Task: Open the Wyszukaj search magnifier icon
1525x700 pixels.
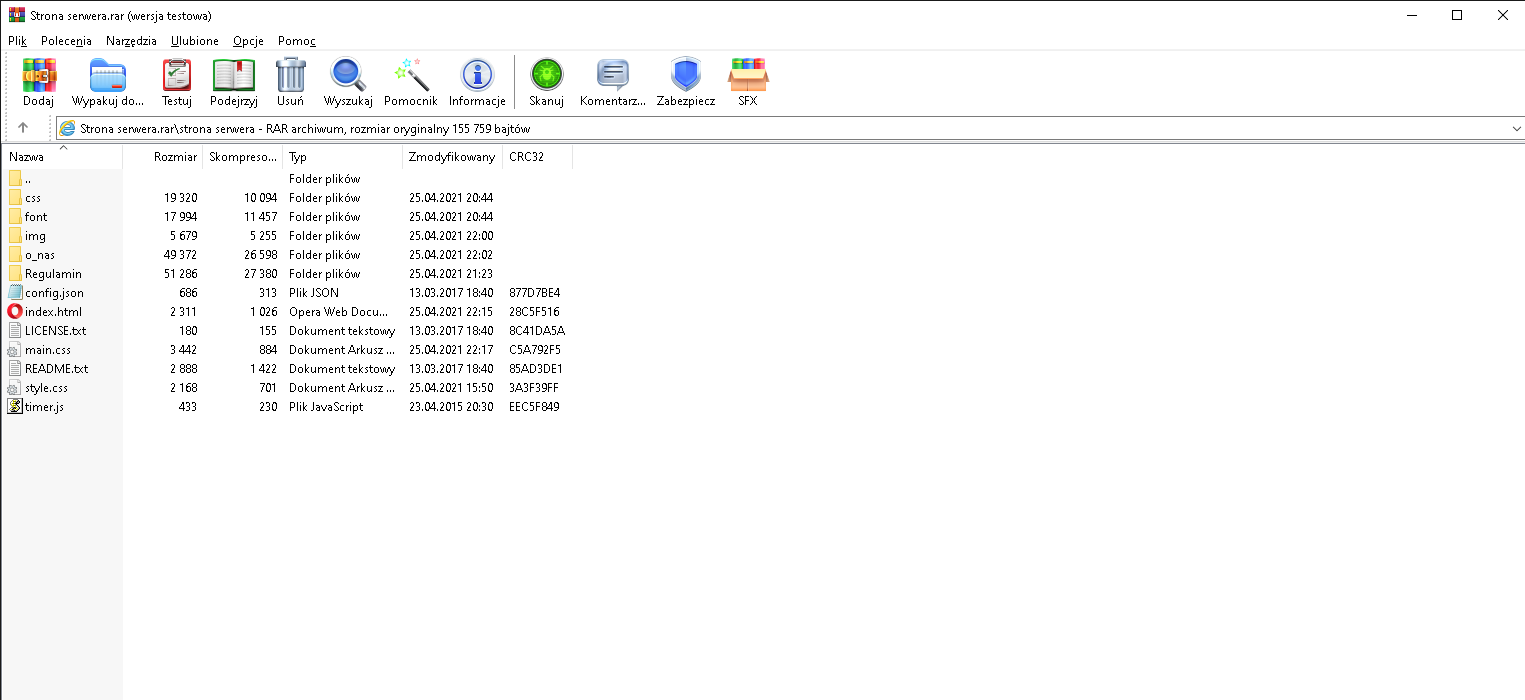Action: [348, 76]
